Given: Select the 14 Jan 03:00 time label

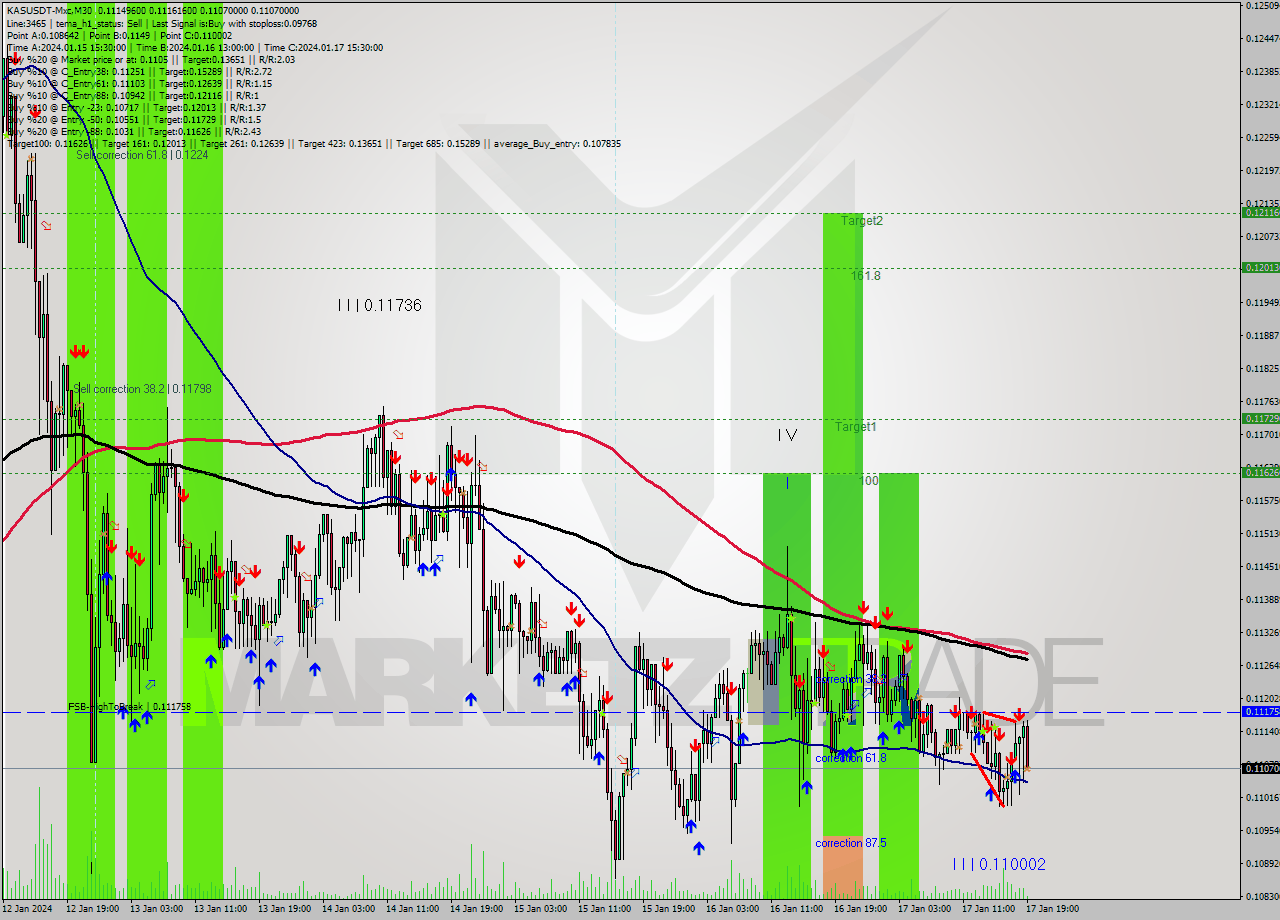Looking at the screenshot, I should tap(350, 909).
